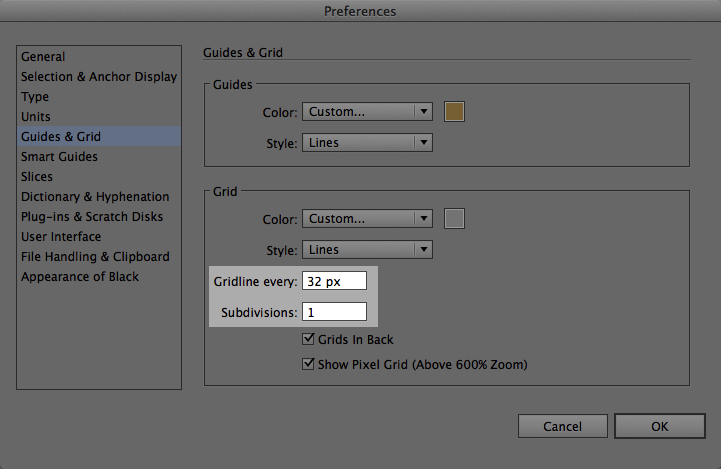
Task: Select Selection & Anchor Display category
Action: (99, 77)
